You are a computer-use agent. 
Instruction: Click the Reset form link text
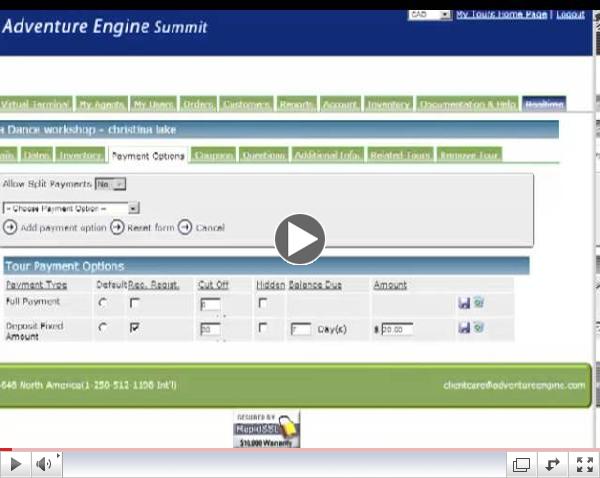click(x=151, y=228)
